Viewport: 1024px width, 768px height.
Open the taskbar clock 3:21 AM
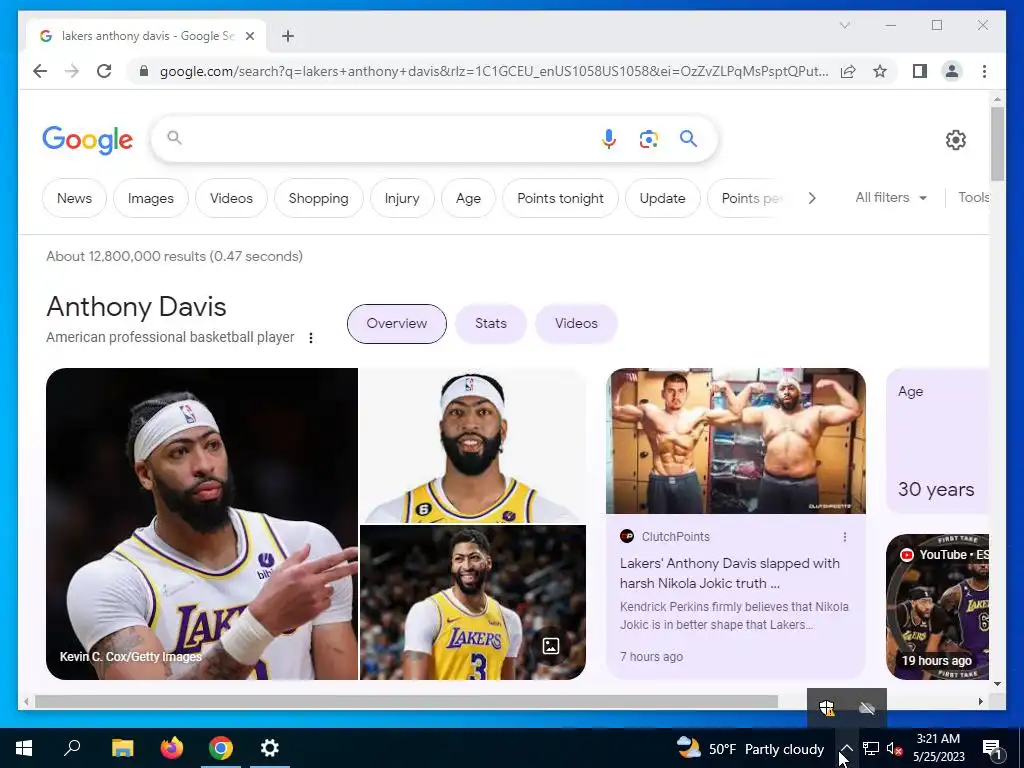click(938, 748)
